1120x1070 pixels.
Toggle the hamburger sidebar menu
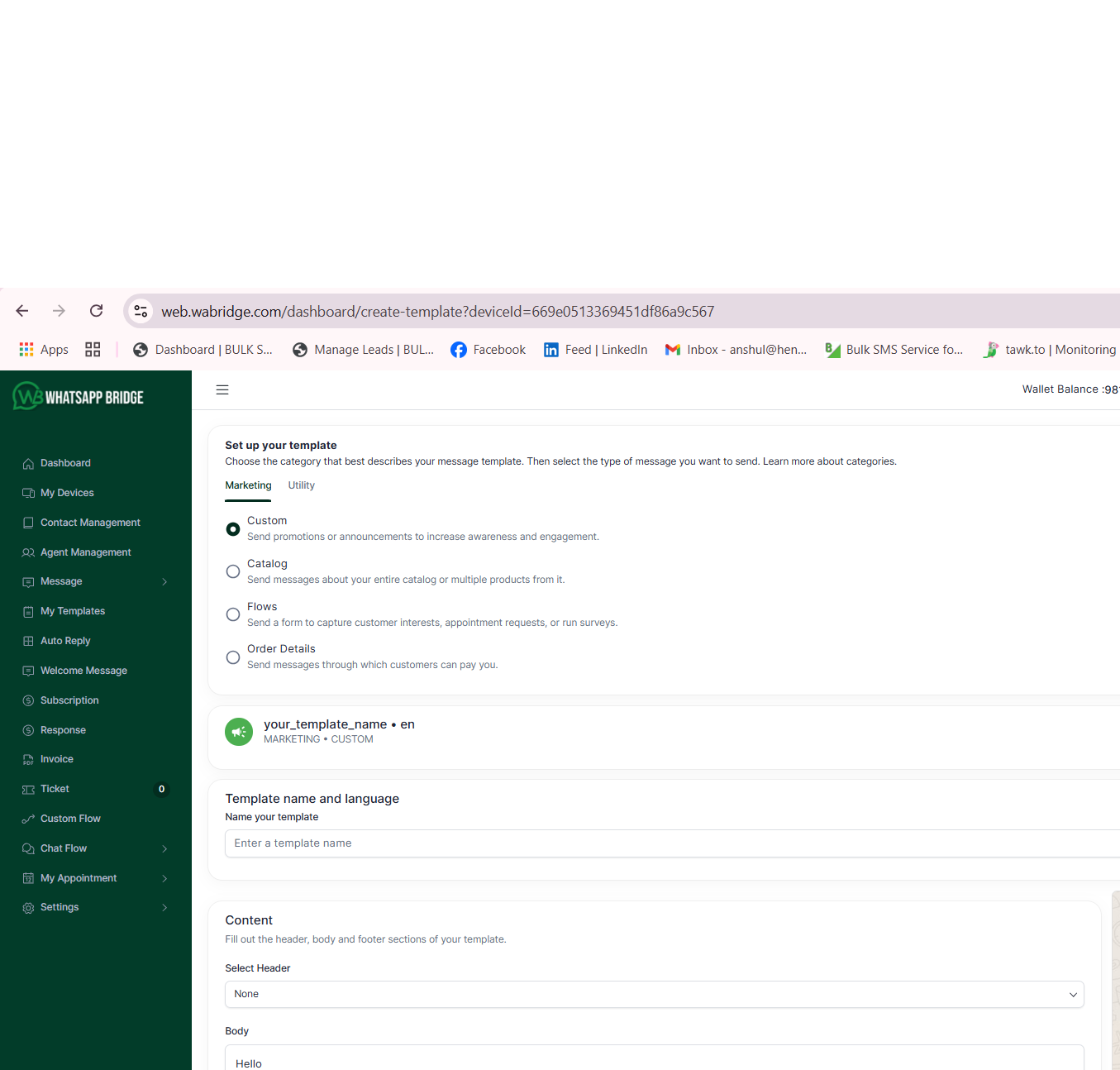222,389
